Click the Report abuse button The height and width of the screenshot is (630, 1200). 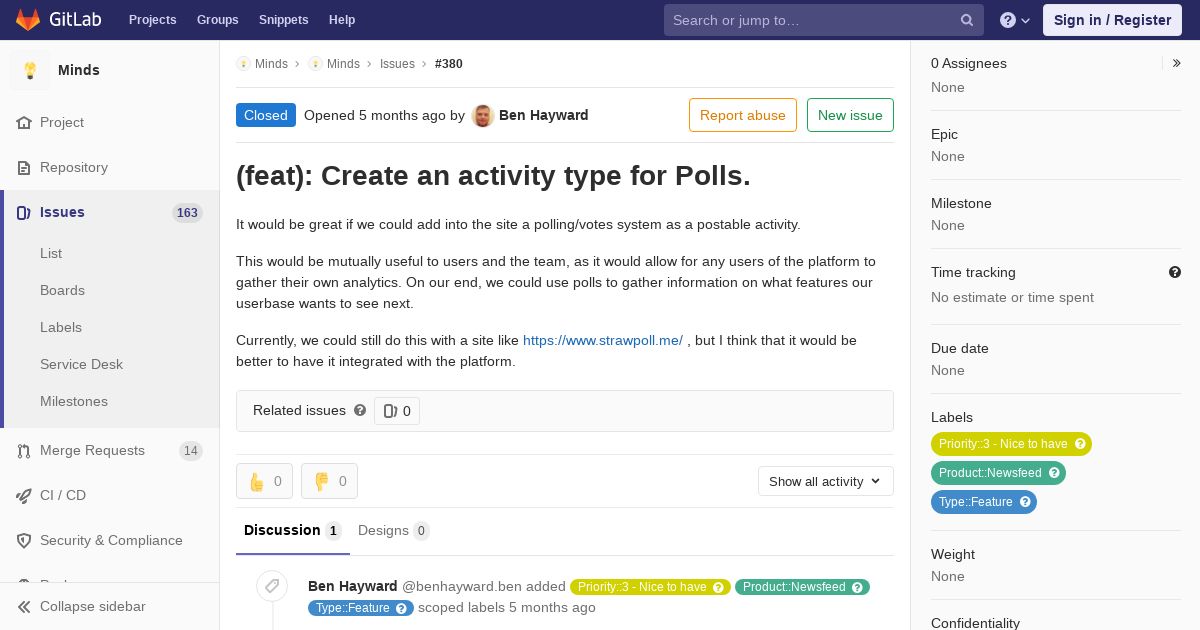point(743,115)
